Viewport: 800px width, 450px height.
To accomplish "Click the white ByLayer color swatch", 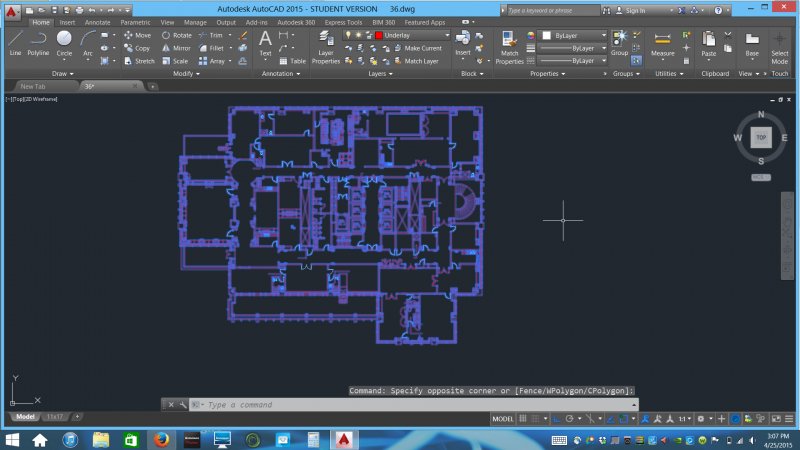I will point(546,35).
